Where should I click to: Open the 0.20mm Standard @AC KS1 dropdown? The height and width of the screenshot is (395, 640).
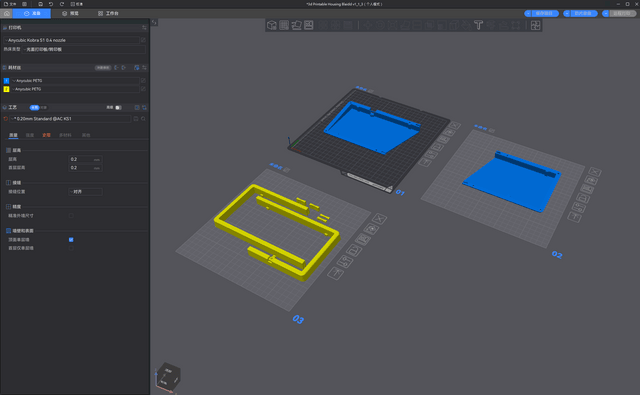[71, 119]
